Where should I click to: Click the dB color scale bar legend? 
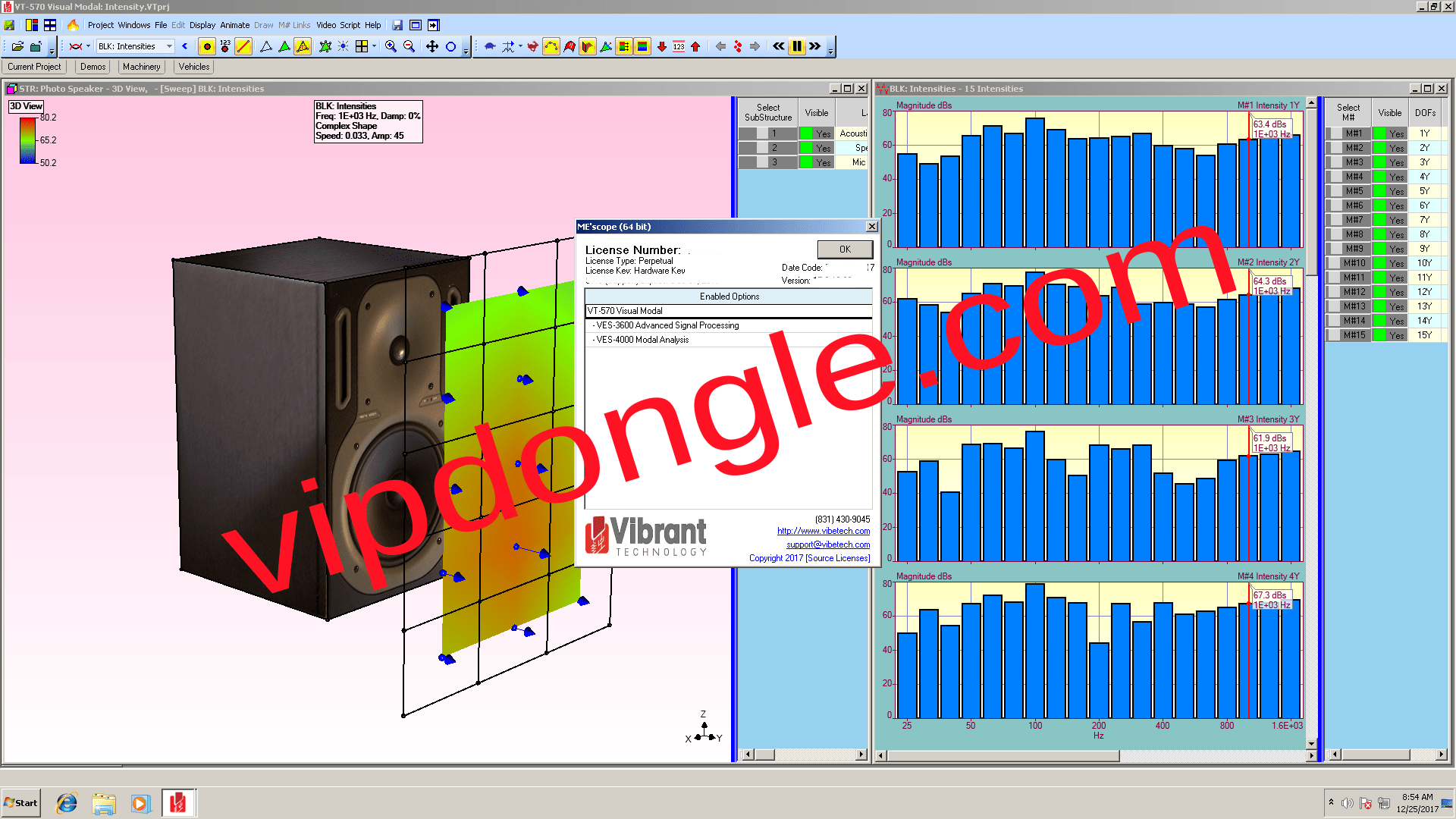click(27, 140)
